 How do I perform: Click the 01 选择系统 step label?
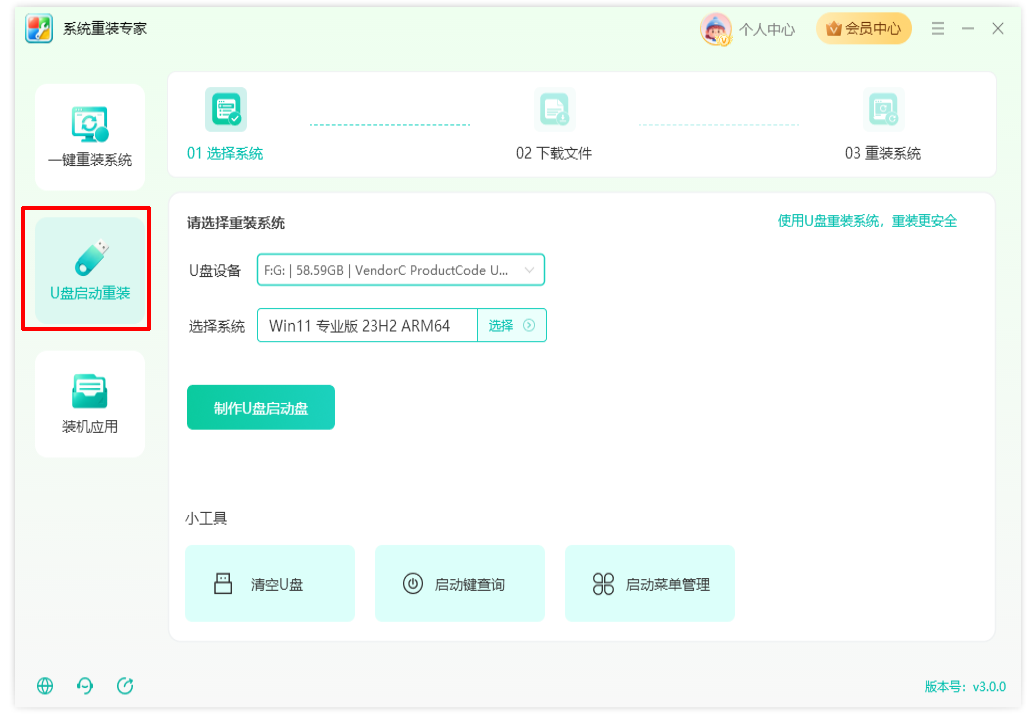tap(225, 154)
